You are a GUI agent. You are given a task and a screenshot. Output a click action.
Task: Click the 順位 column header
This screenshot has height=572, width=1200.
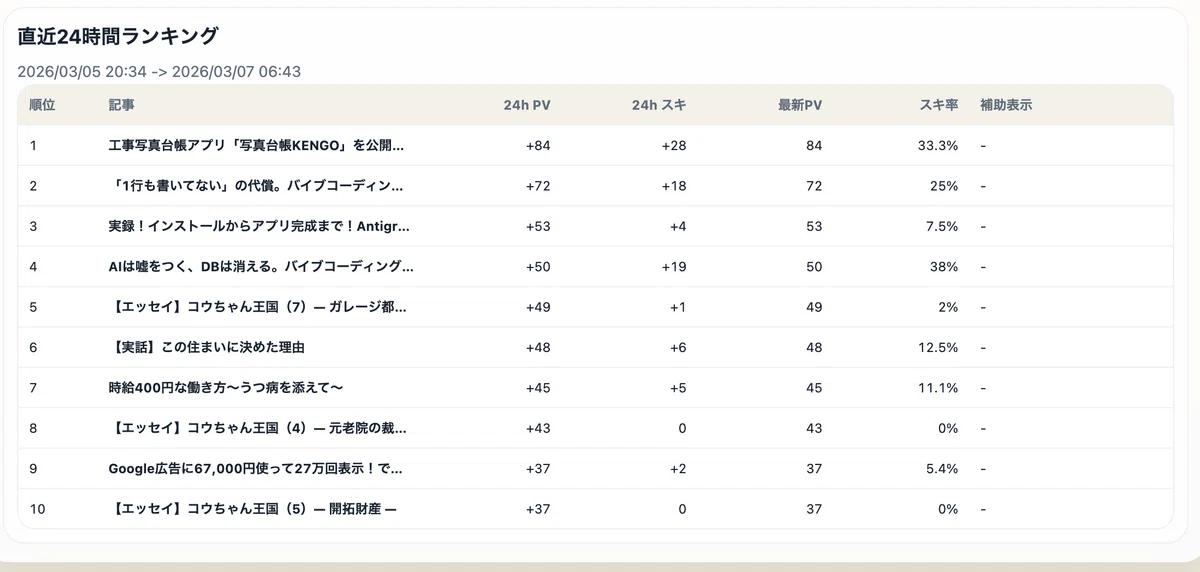(x=42, y=105)
